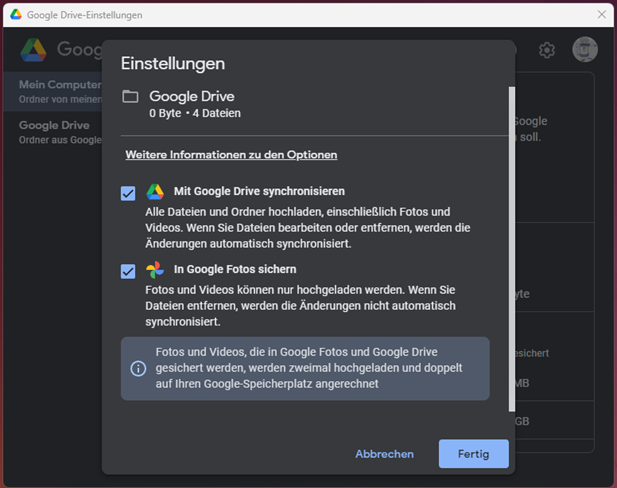Click the info icon in notice box
This screenshot has width=617, height=488.
tap(138, 369)
